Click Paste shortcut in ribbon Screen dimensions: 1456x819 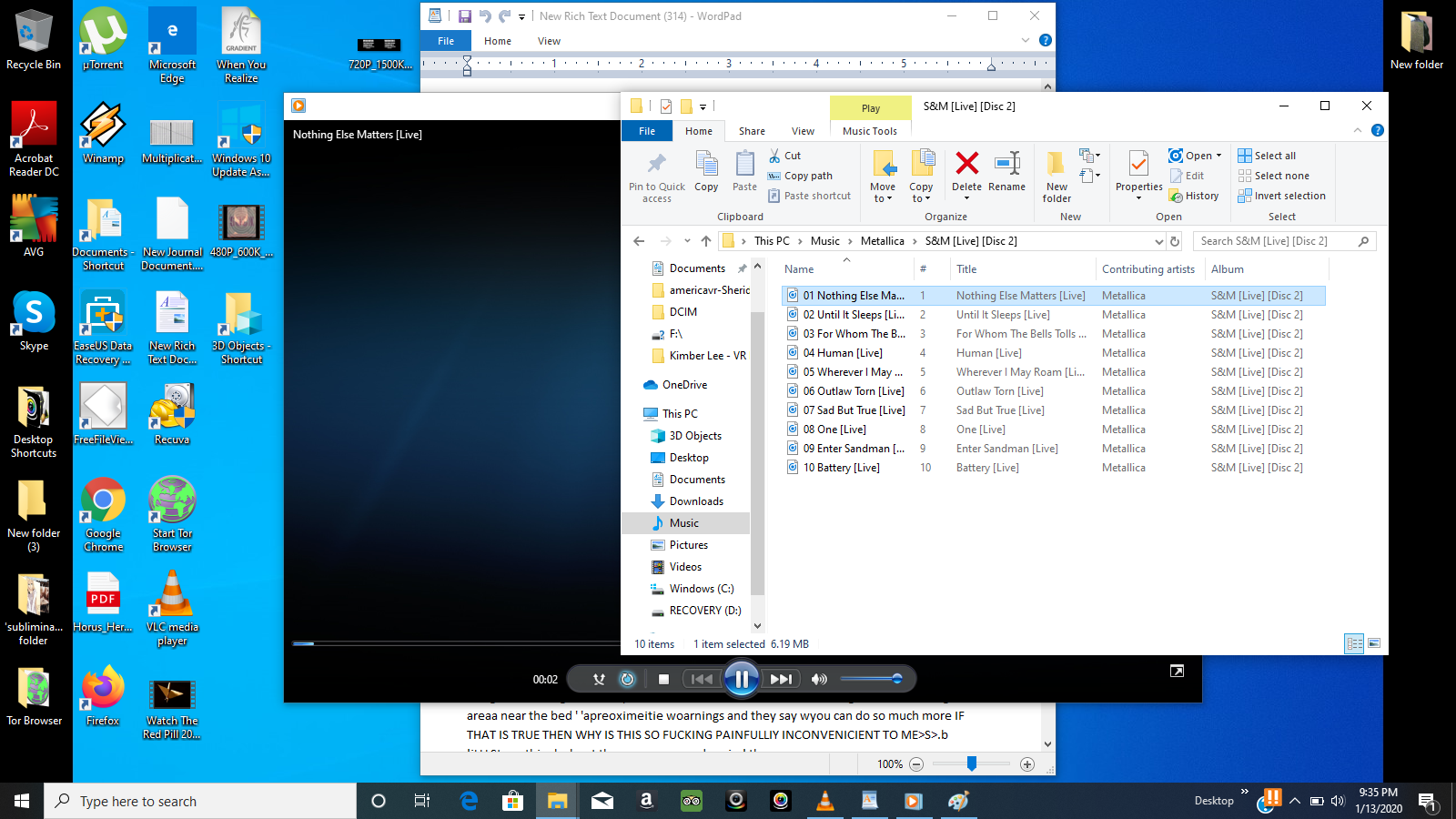click(809, 196)
